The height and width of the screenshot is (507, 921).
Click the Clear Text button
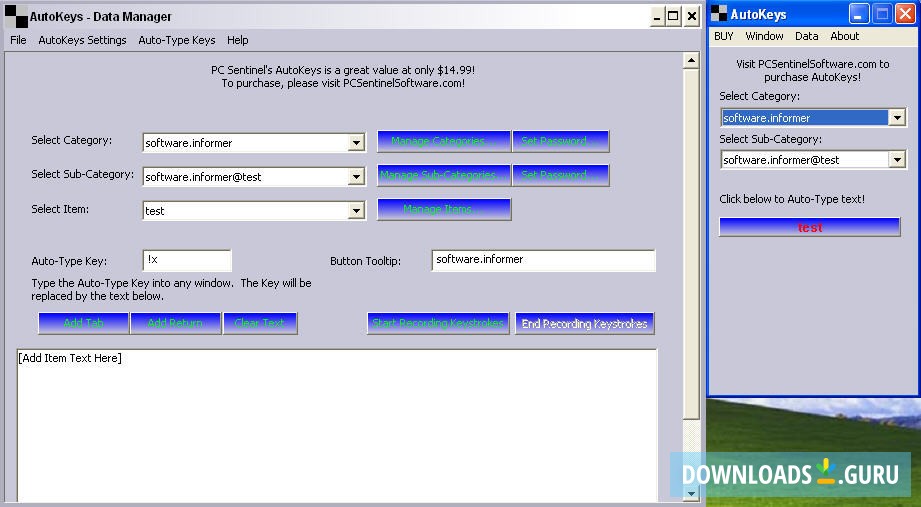(260, 323)
